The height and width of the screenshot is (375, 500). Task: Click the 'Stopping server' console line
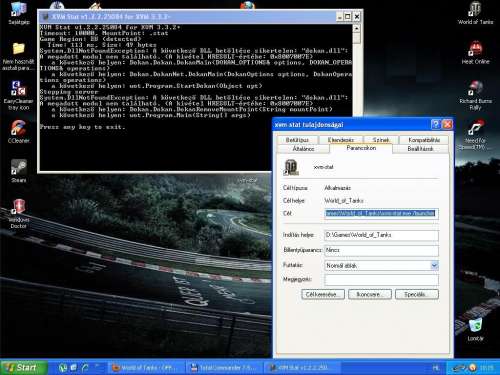69,92
